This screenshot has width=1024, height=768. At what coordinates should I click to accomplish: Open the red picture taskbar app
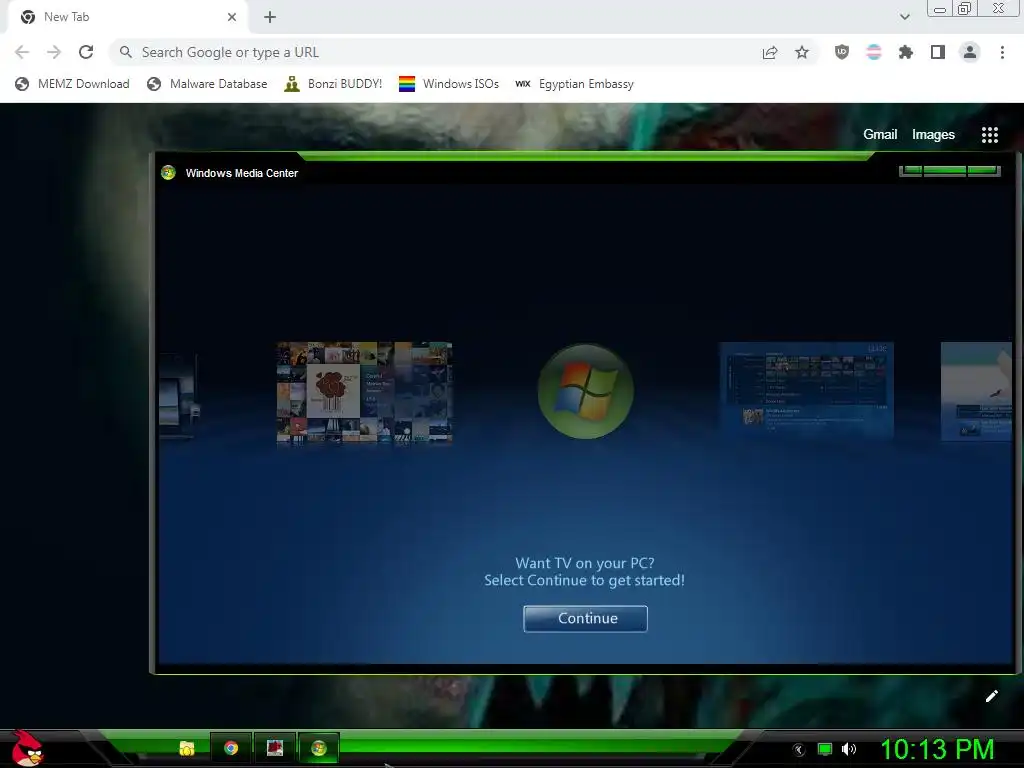(275, 748)
